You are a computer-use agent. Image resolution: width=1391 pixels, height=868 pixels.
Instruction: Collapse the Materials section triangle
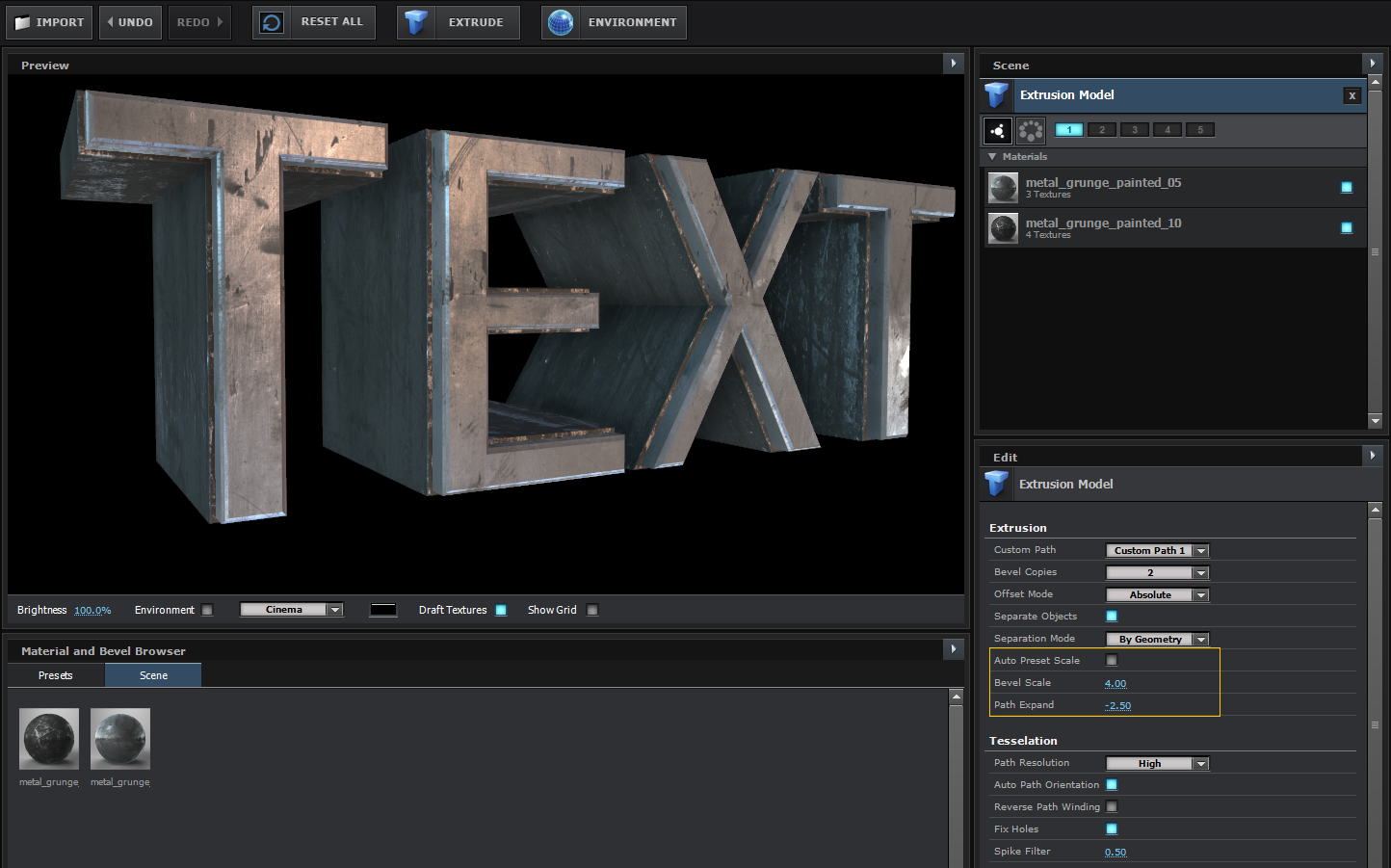(x=992, y=156)
